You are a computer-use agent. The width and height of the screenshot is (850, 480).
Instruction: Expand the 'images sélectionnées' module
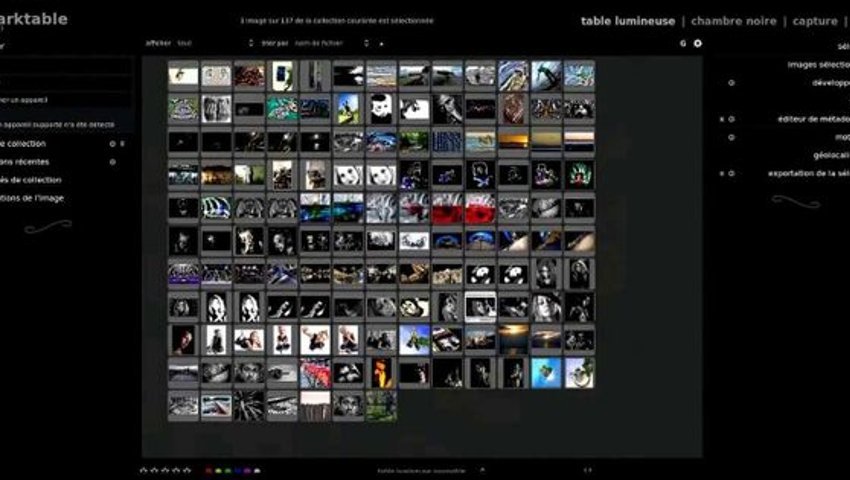click(x=819, y=65)
